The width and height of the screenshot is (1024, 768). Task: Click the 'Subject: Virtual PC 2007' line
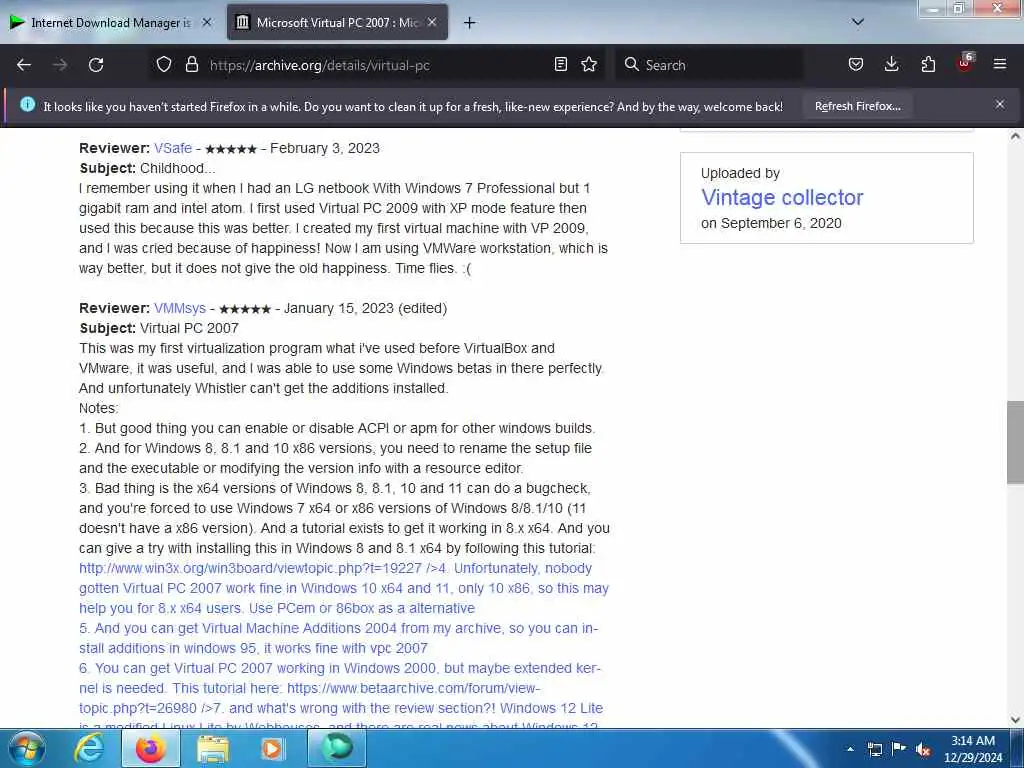click(x=159, y=328)
